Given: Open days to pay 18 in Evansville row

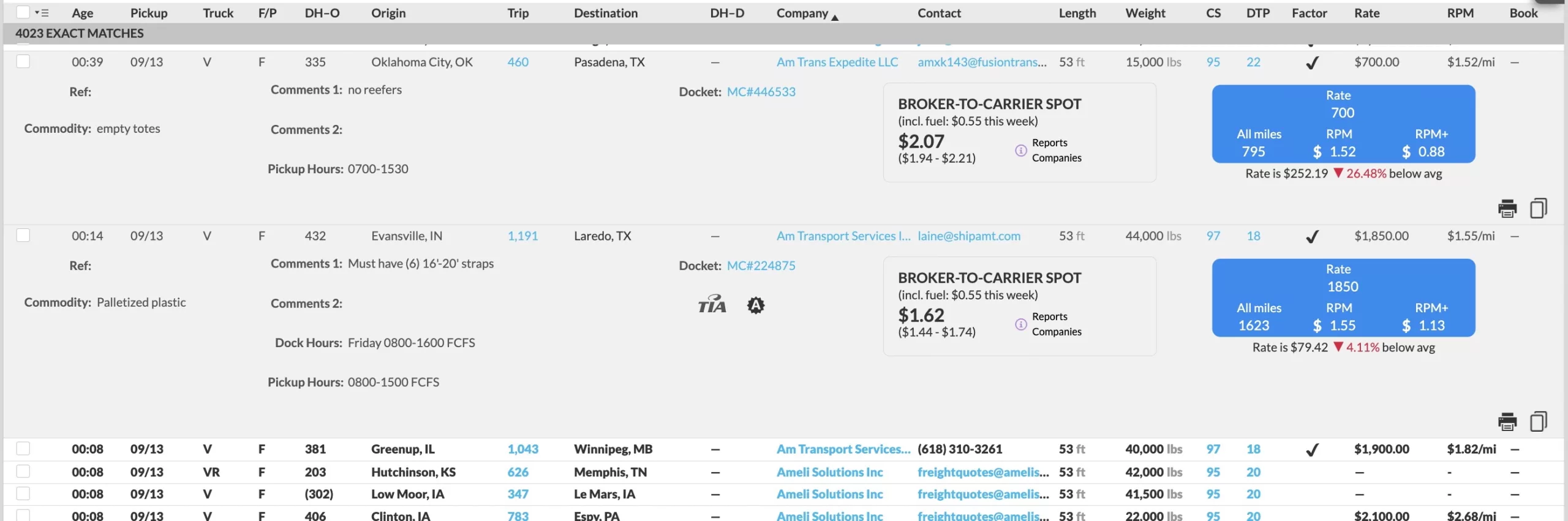Looking at the screenshot, I should 1253,236.
